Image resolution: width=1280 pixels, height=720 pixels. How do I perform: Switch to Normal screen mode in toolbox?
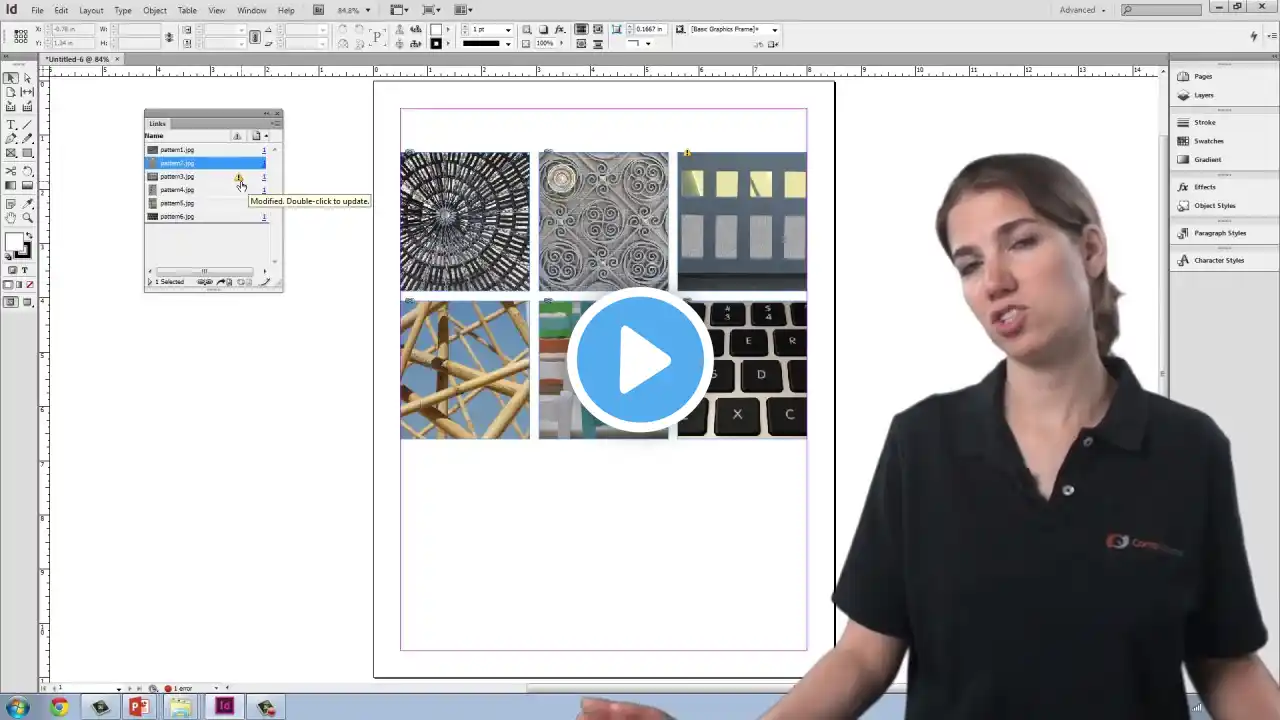coord(11,302)
